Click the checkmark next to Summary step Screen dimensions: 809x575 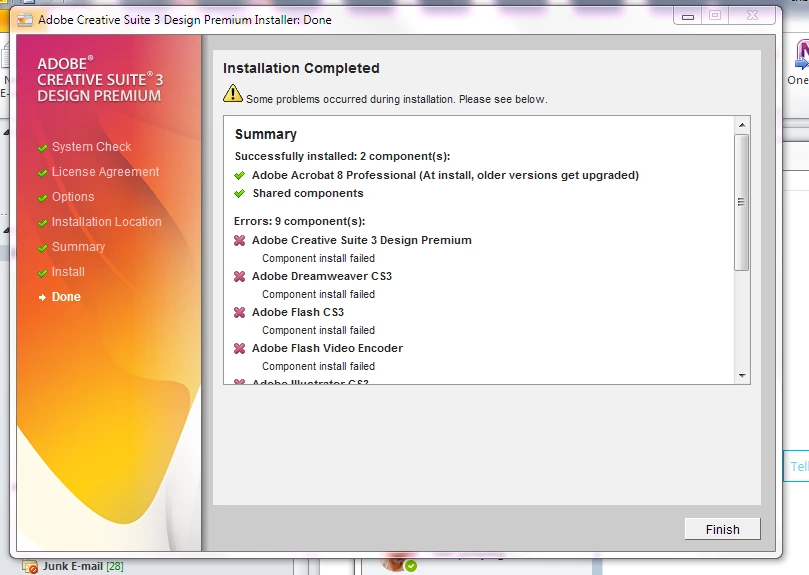pos(42,248)
